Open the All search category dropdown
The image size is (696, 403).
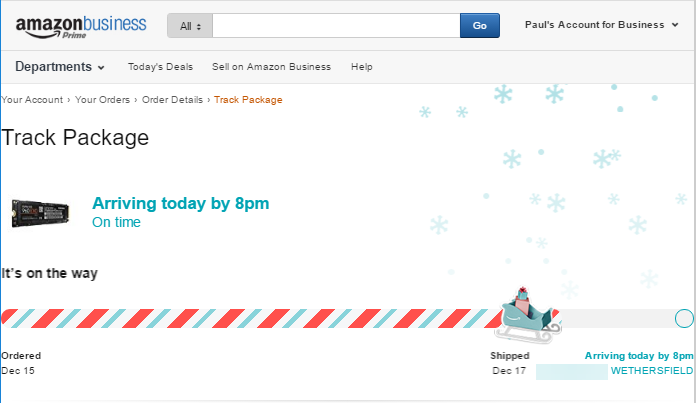pyautogui.click(x=190, y=26)
